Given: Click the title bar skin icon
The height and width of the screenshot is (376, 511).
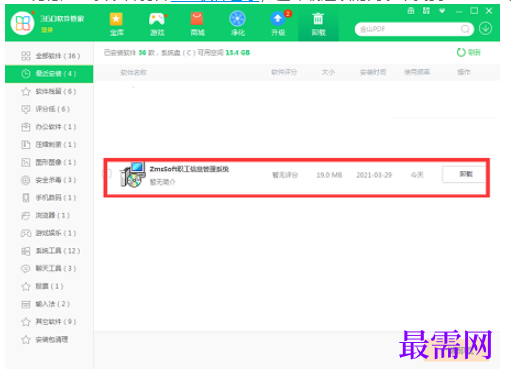Looking at the screenshot, I should tap(426, 11).
